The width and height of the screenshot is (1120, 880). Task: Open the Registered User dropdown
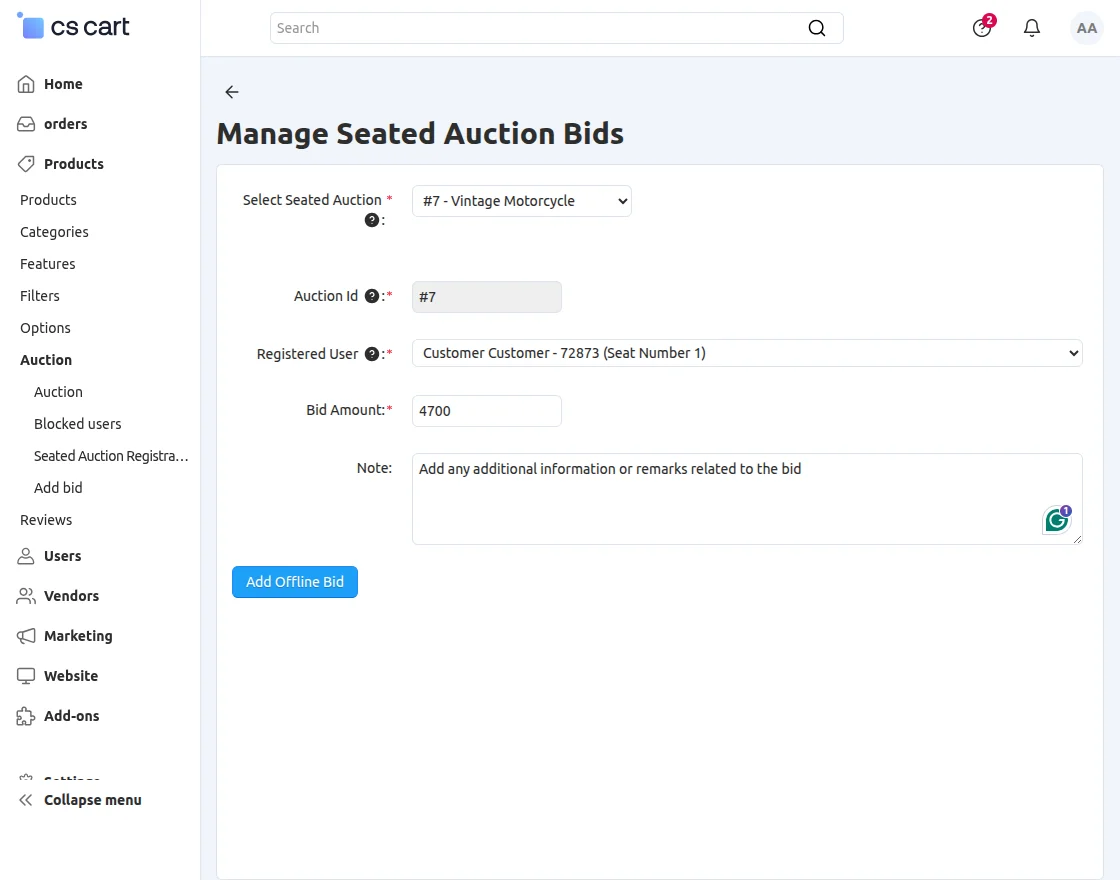(x=747, y=353)
